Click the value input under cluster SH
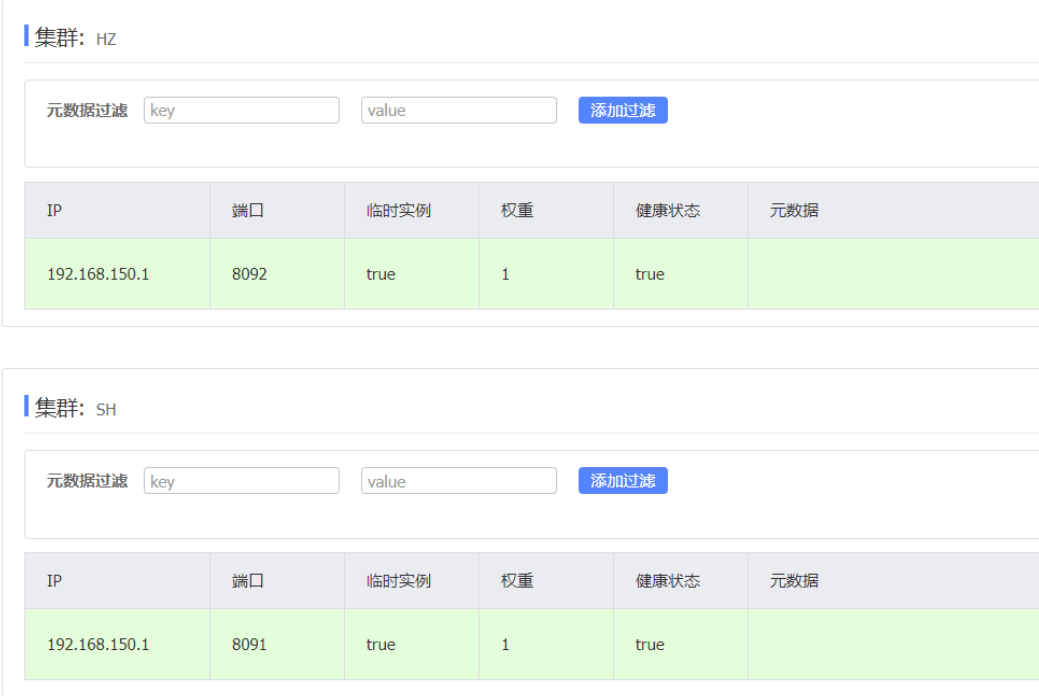This screenshot has height=696, width=1039. pyautogui.click(x=459, y=481)
